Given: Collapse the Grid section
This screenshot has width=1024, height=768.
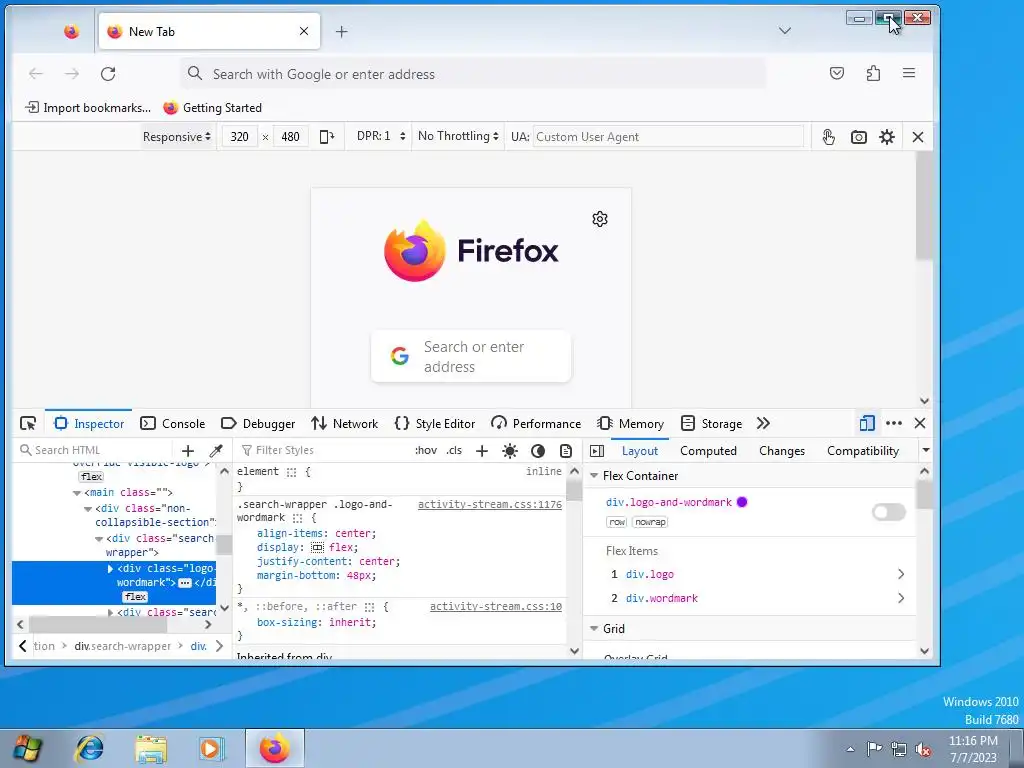Looking at the screenshot, I should tap(594, 628).
